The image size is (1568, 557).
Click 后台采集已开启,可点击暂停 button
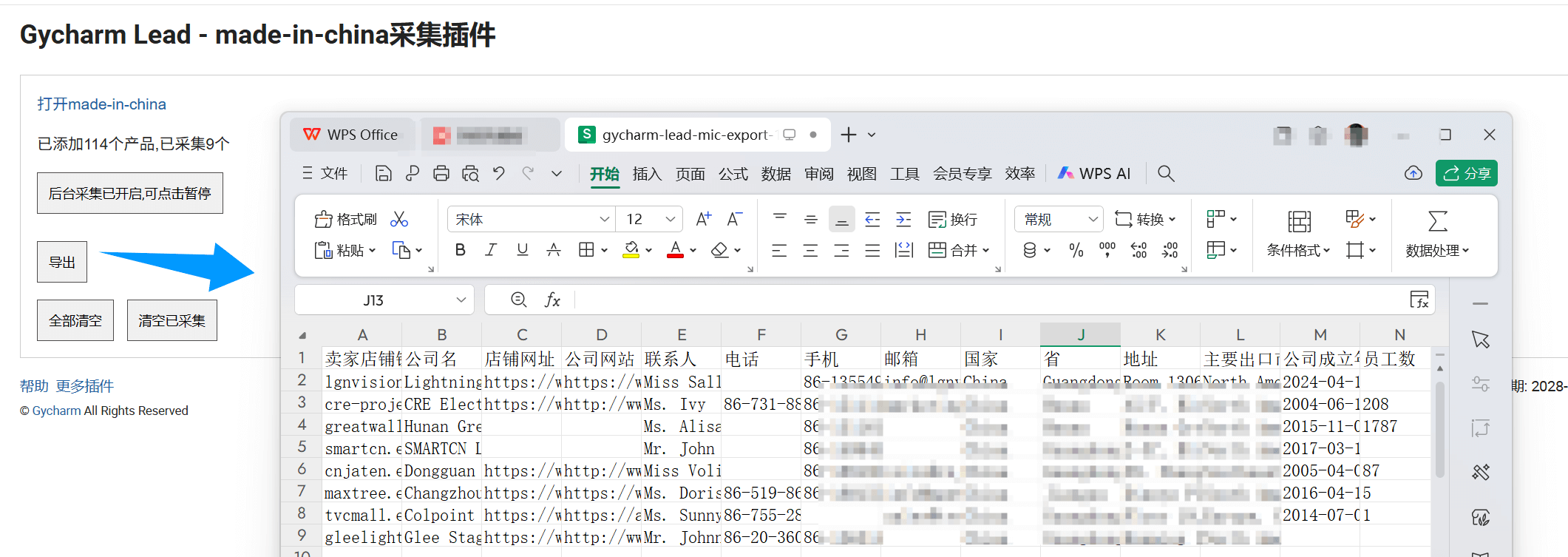coord(130,193)
